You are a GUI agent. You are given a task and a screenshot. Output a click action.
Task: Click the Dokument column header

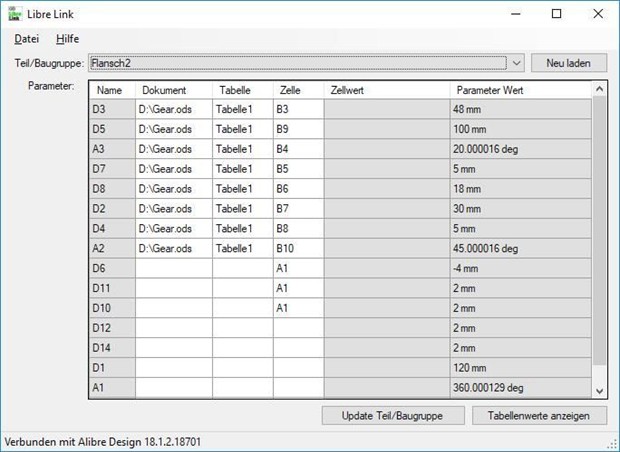pyautogui.click(x=174, y=90)
